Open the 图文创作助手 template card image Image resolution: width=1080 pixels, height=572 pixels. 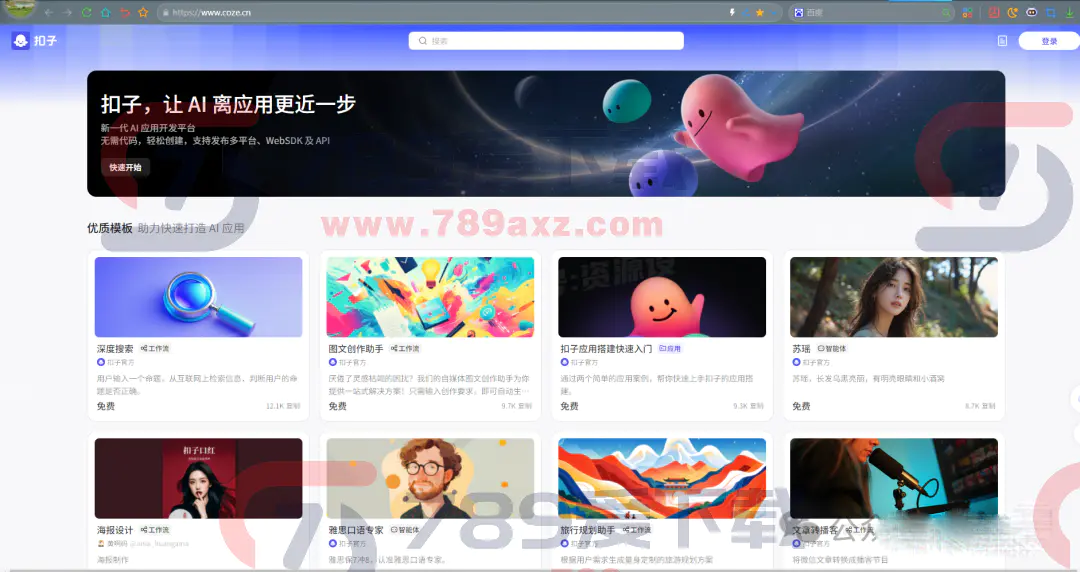pos(430,296)
